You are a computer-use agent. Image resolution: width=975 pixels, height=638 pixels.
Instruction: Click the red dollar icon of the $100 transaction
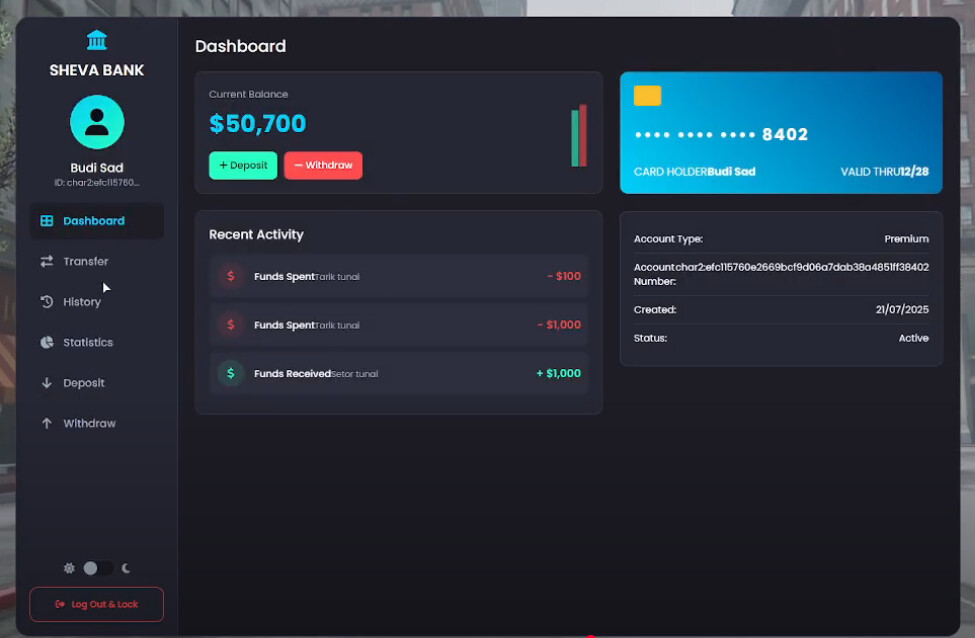click(231, 275)
